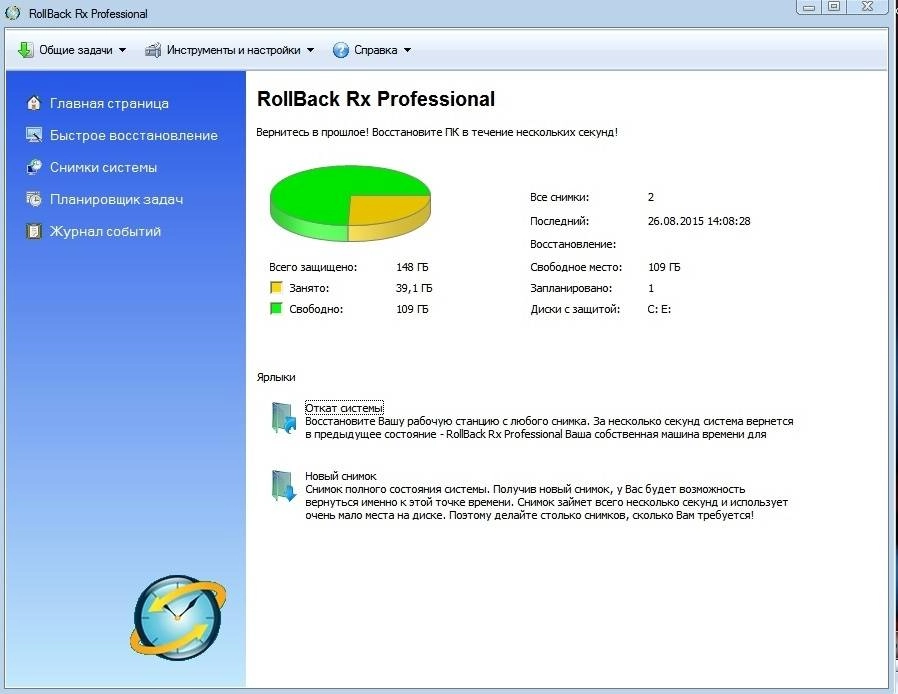This screenshot has width=898, height=694.
Task: Click the clock icon beside Планировщик задач
Action: click(x=34, y=199)
